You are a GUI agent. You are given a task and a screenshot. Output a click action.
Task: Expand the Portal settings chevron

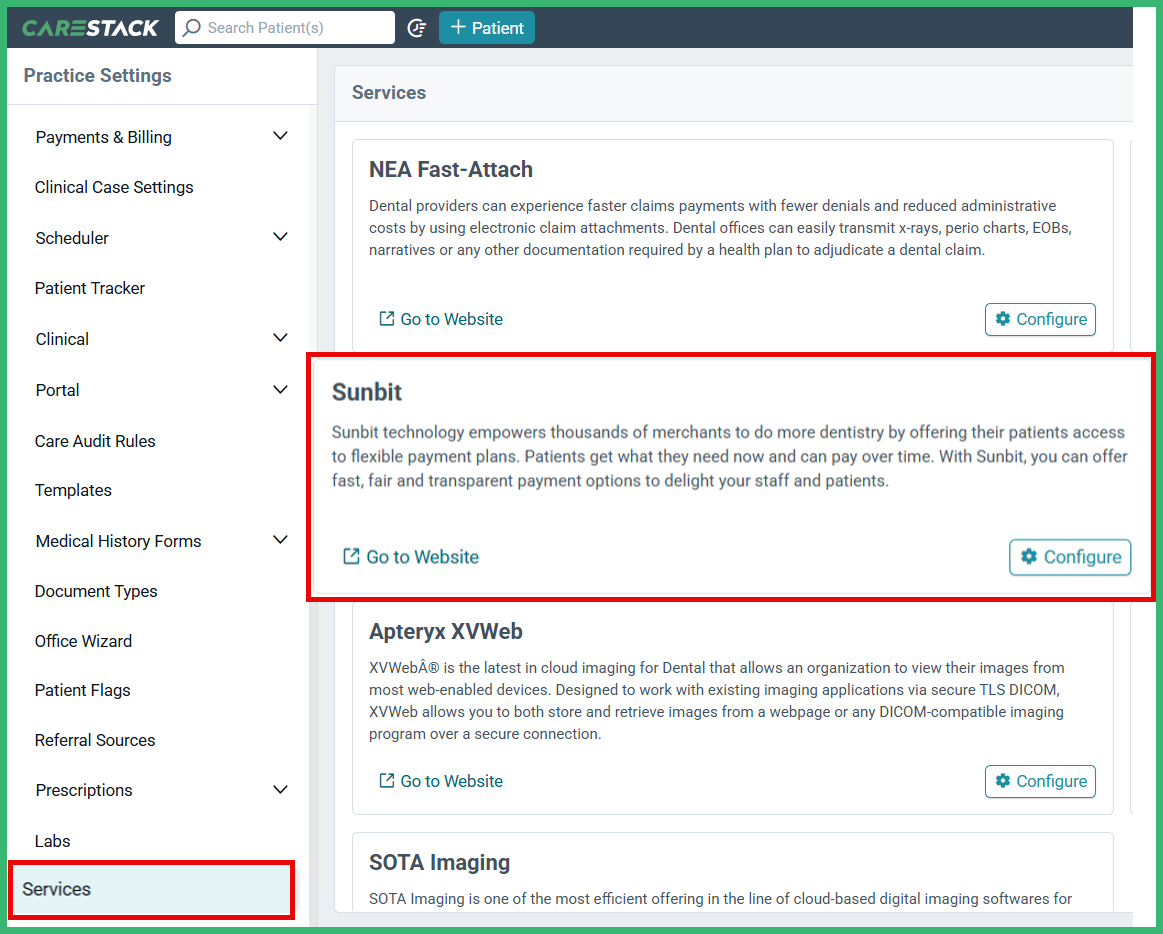(x=280, y=389)
